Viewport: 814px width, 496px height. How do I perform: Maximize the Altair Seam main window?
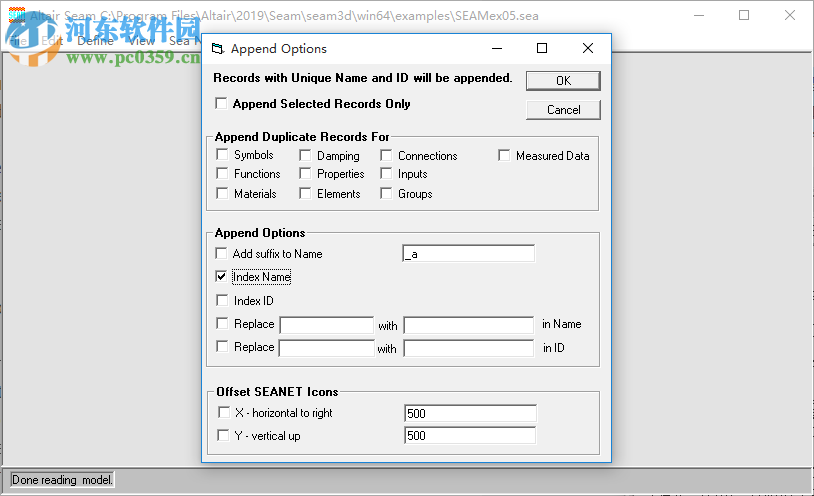[744, 15]
